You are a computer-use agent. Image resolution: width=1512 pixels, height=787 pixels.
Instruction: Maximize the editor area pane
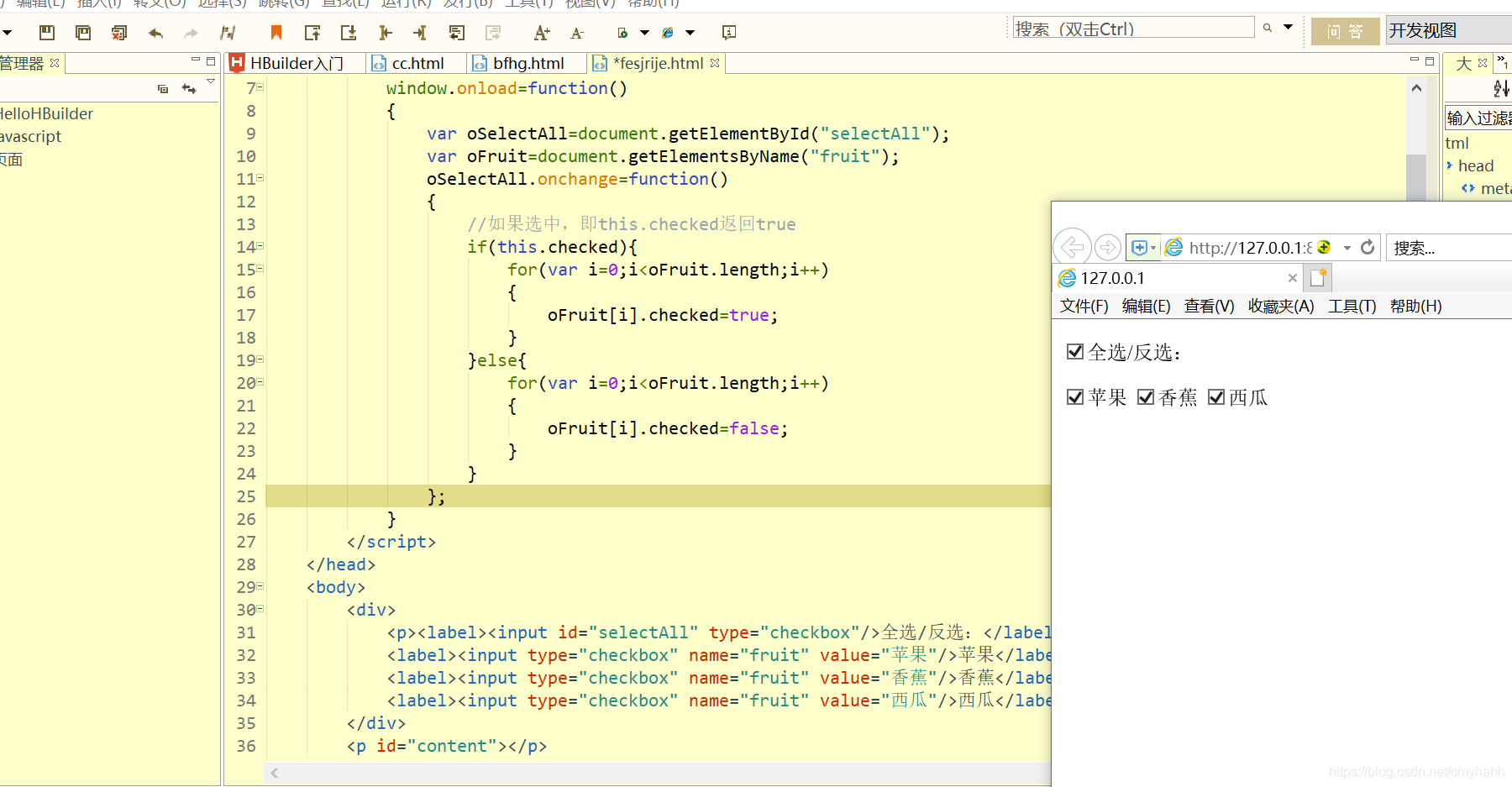tap(1430, 61)
